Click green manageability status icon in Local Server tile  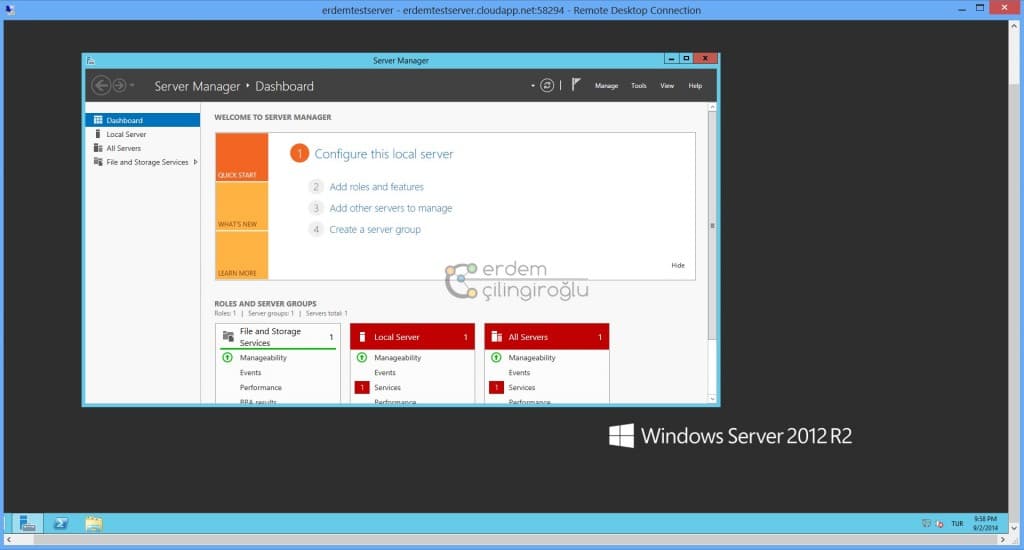362,357
